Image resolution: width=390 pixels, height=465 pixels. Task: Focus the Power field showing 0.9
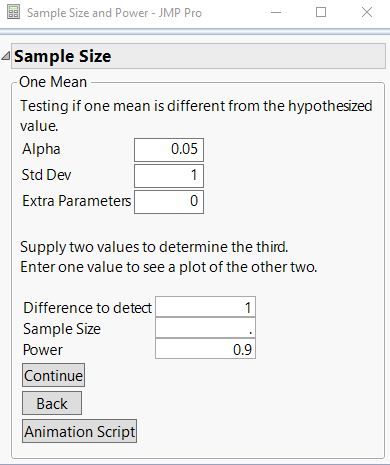click(x=205, y=349)
